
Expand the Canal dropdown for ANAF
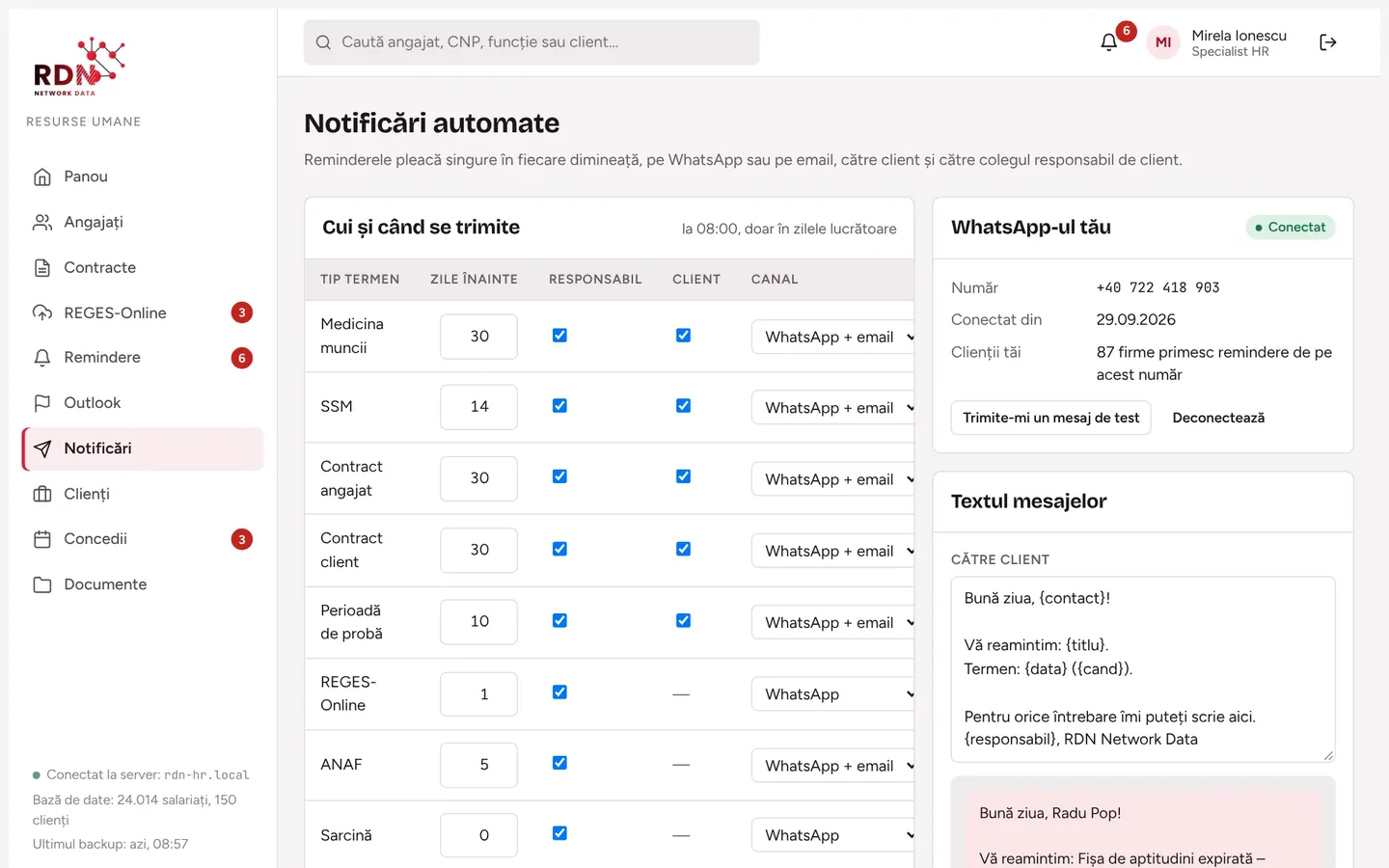click(833, 766)
